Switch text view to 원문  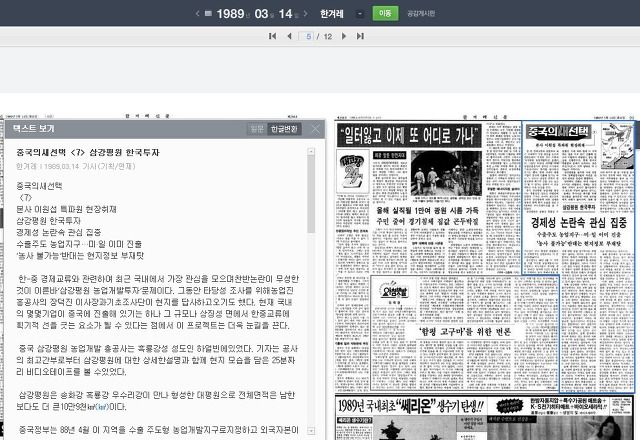click(257, 129)
